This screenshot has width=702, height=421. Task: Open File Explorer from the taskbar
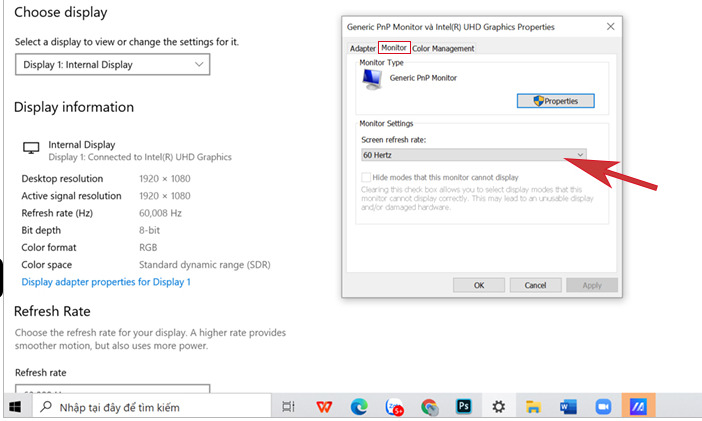[534, 407]
